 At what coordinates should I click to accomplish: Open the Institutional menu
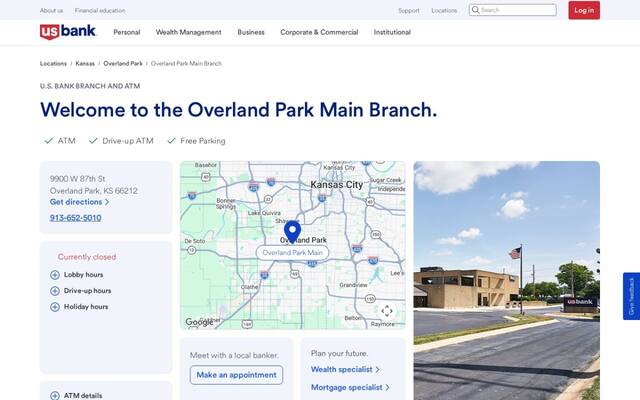[392, 32]
